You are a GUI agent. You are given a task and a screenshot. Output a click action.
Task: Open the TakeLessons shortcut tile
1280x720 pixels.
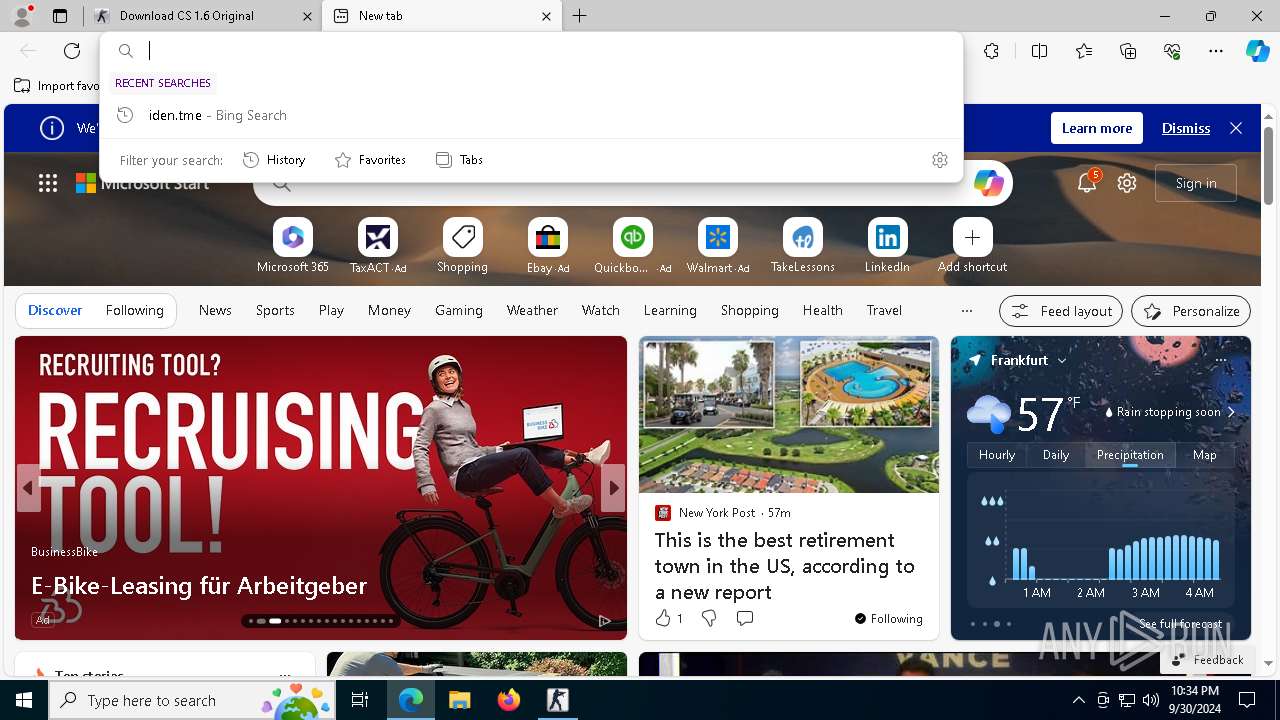[x=802, y=245]
